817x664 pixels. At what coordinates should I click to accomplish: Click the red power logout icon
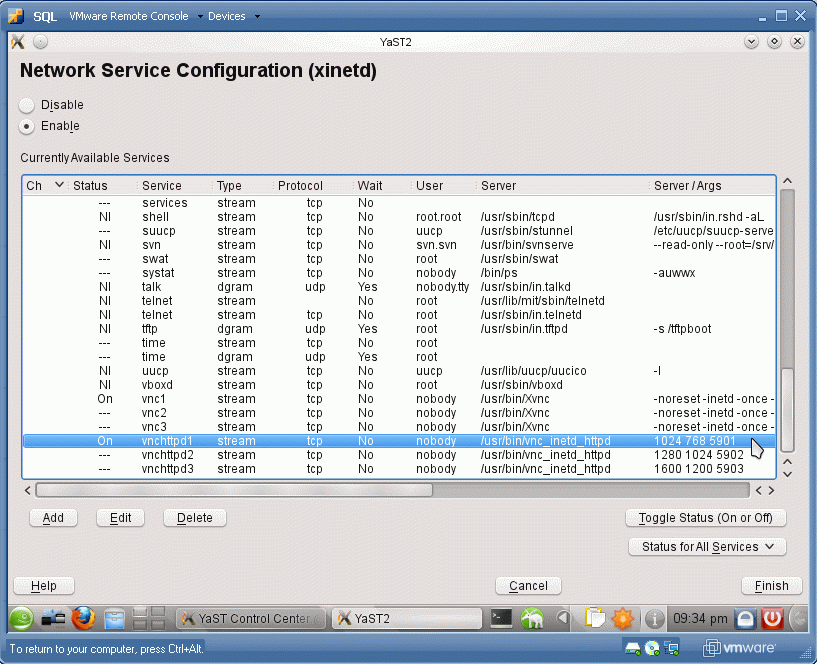point(772,619)
